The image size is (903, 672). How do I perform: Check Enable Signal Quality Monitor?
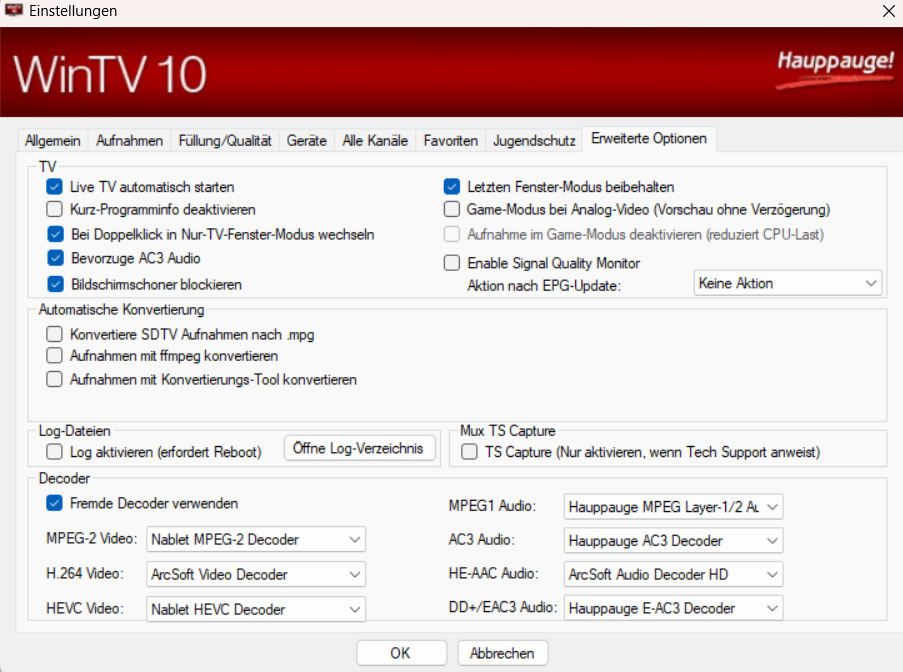[x=452, y=263]
